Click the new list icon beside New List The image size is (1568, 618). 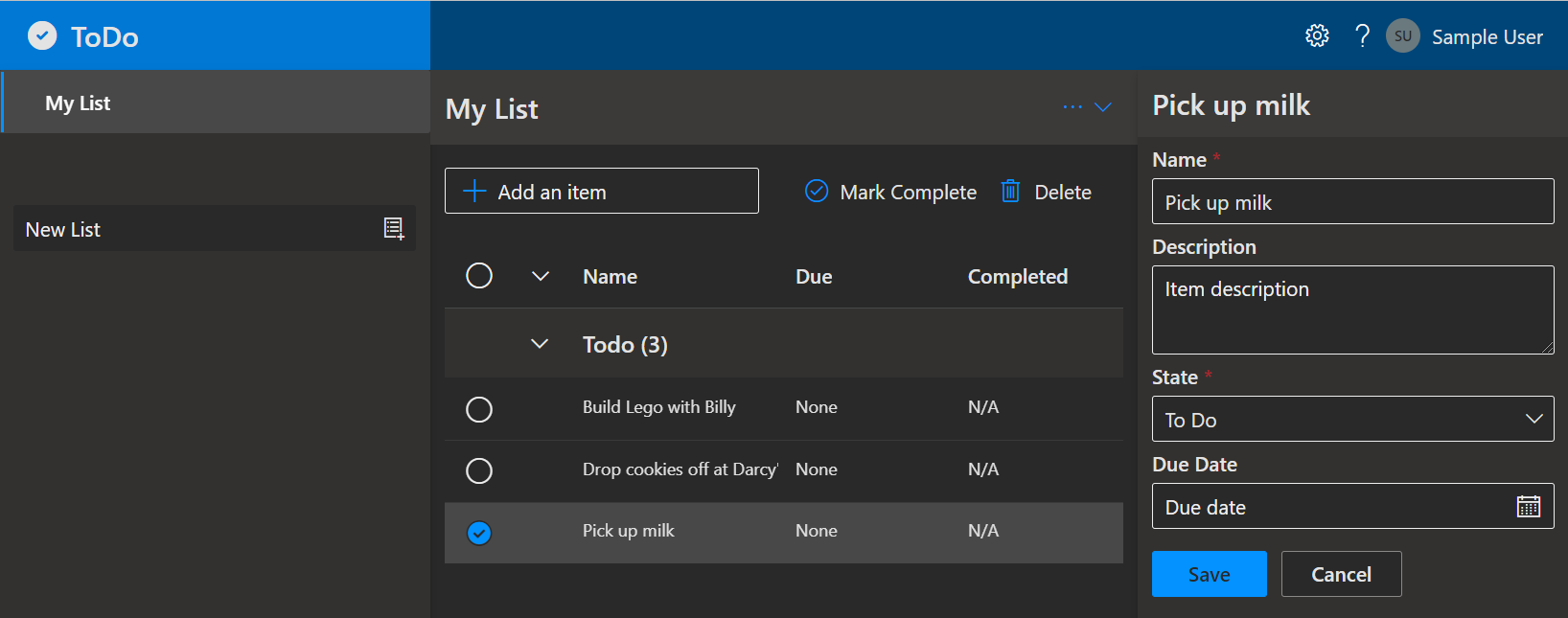click(x=394, y=229)
